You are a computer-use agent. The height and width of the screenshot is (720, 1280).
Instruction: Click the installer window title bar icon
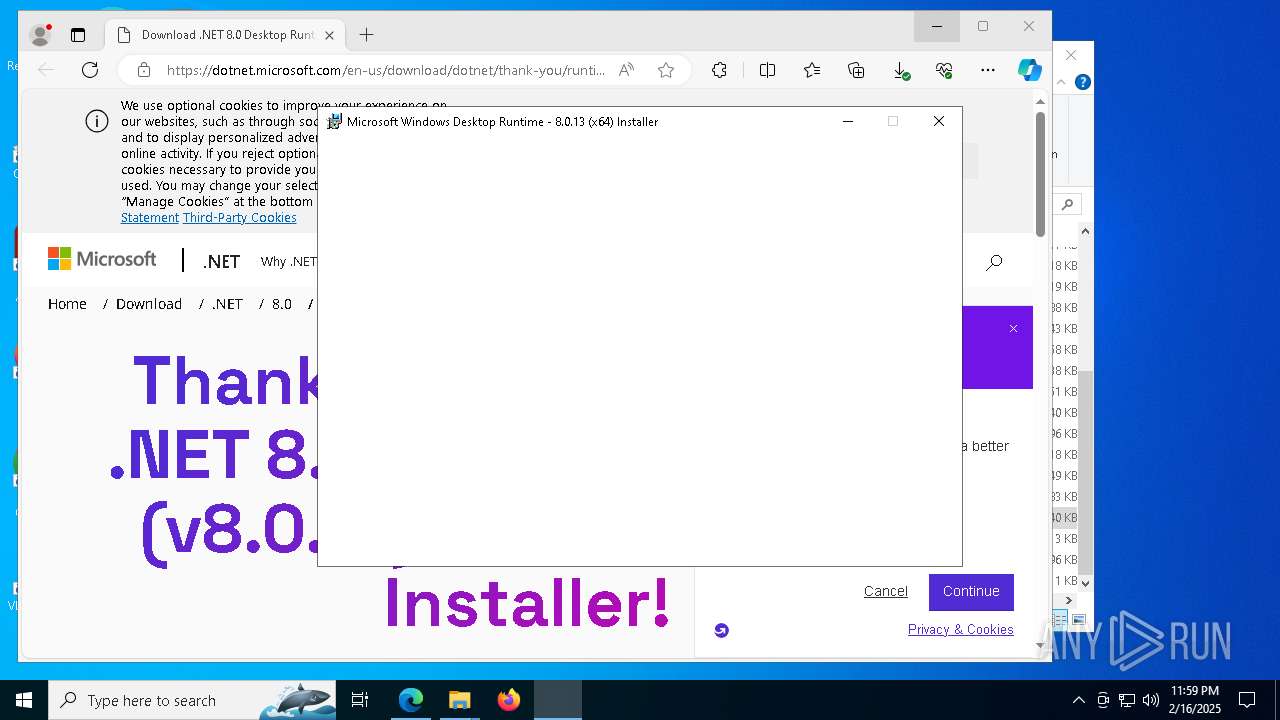click(x=335, y=122)
